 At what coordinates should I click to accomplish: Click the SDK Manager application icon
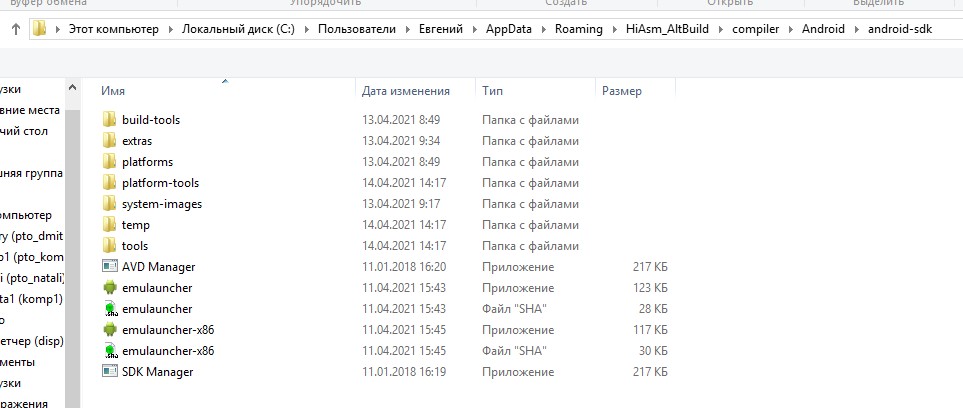109,372
